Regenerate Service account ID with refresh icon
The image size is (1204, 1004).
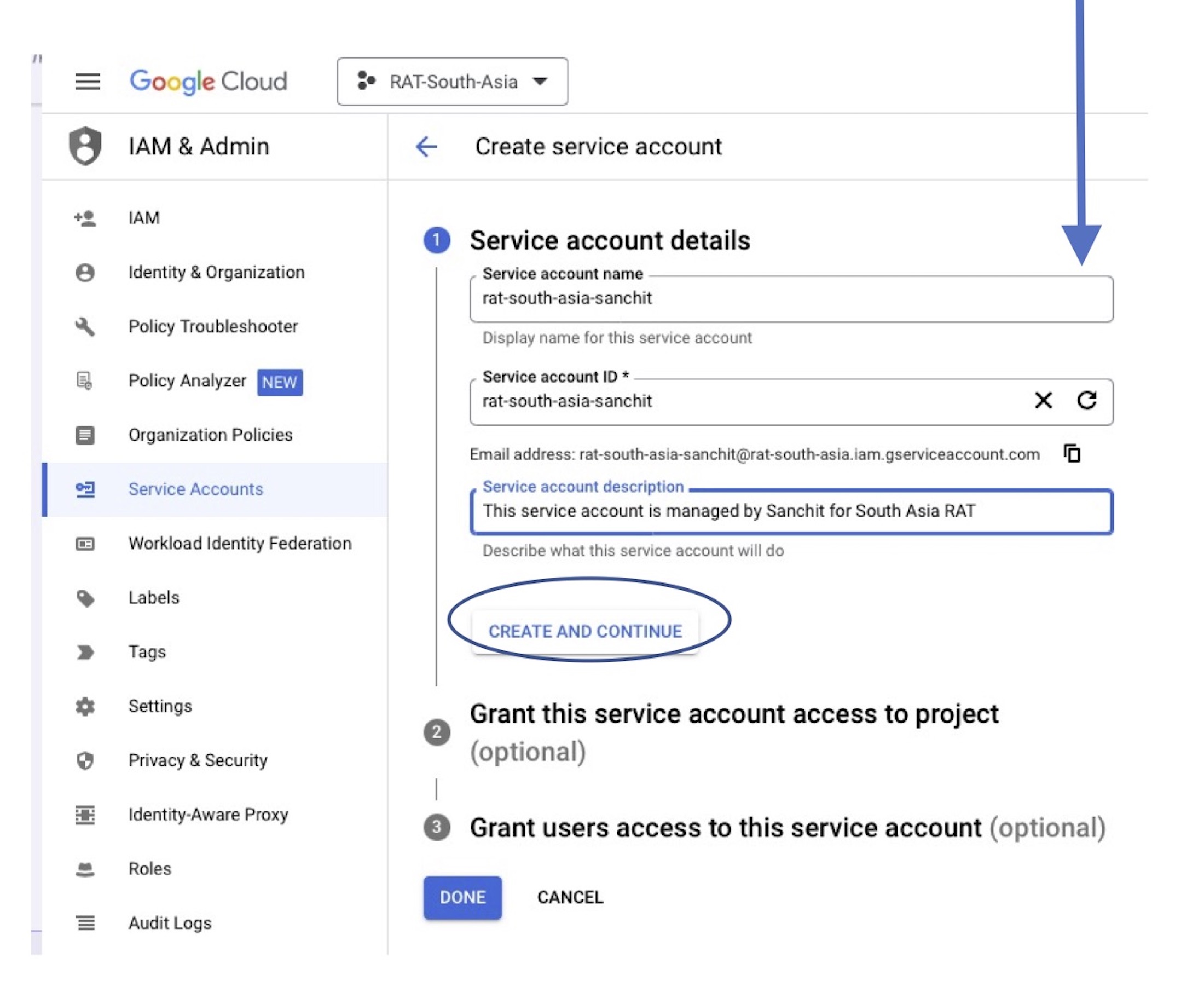pyautogui.click(x=1087, y=400)
